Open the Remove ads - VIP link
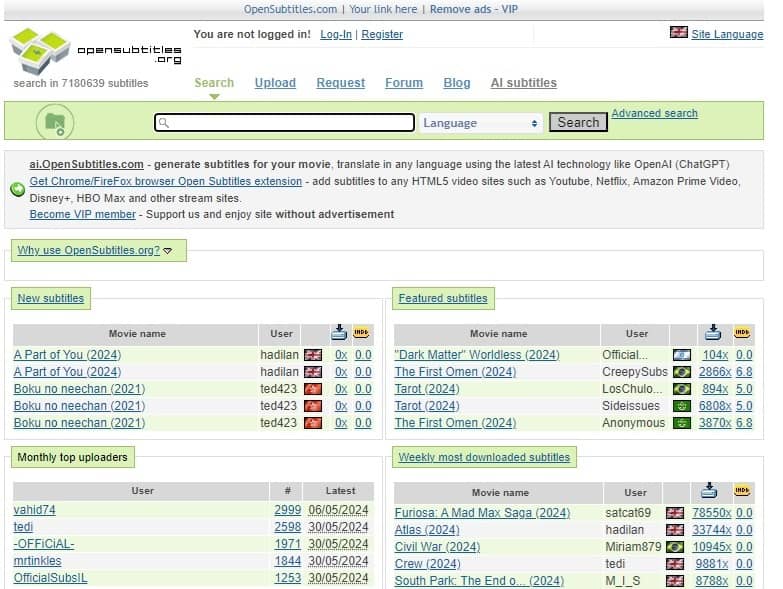Image resolution: width=783 pixels, height=589 pixels. [473, 9]
